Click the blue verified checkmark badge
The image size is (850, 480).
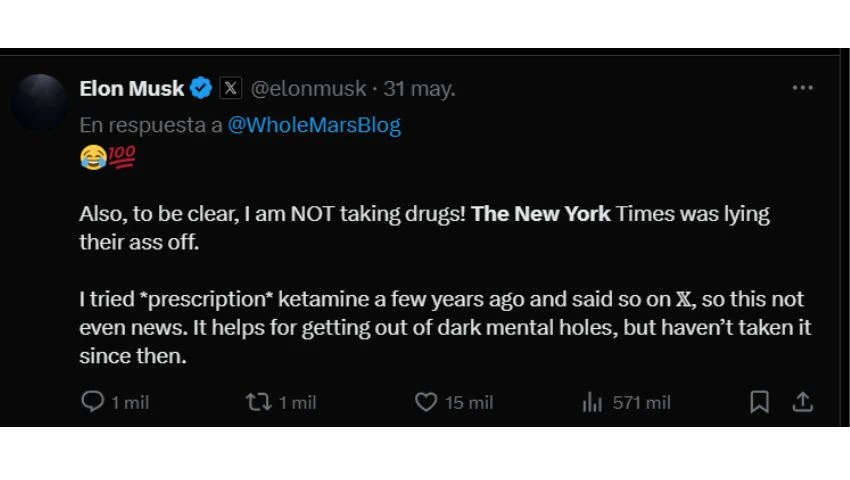(201, 88)
